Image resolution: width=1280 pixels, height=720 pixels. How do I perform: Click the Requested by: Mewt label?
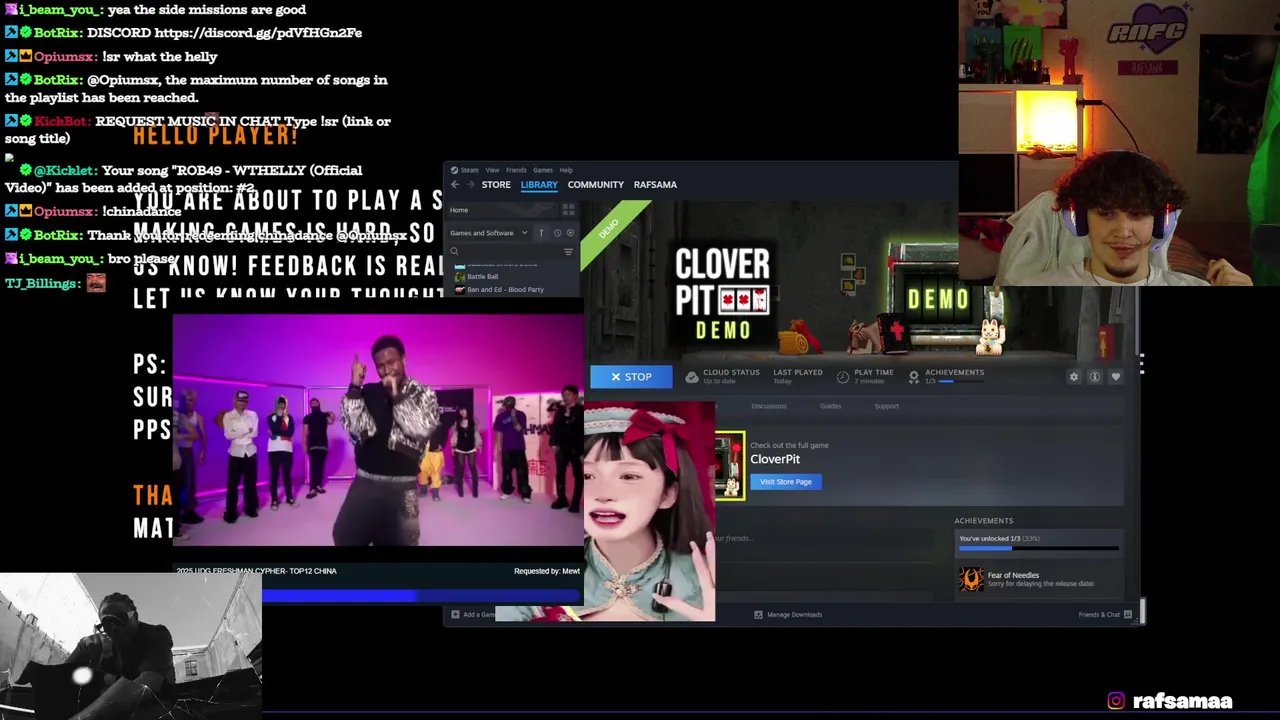pos(547,571)
